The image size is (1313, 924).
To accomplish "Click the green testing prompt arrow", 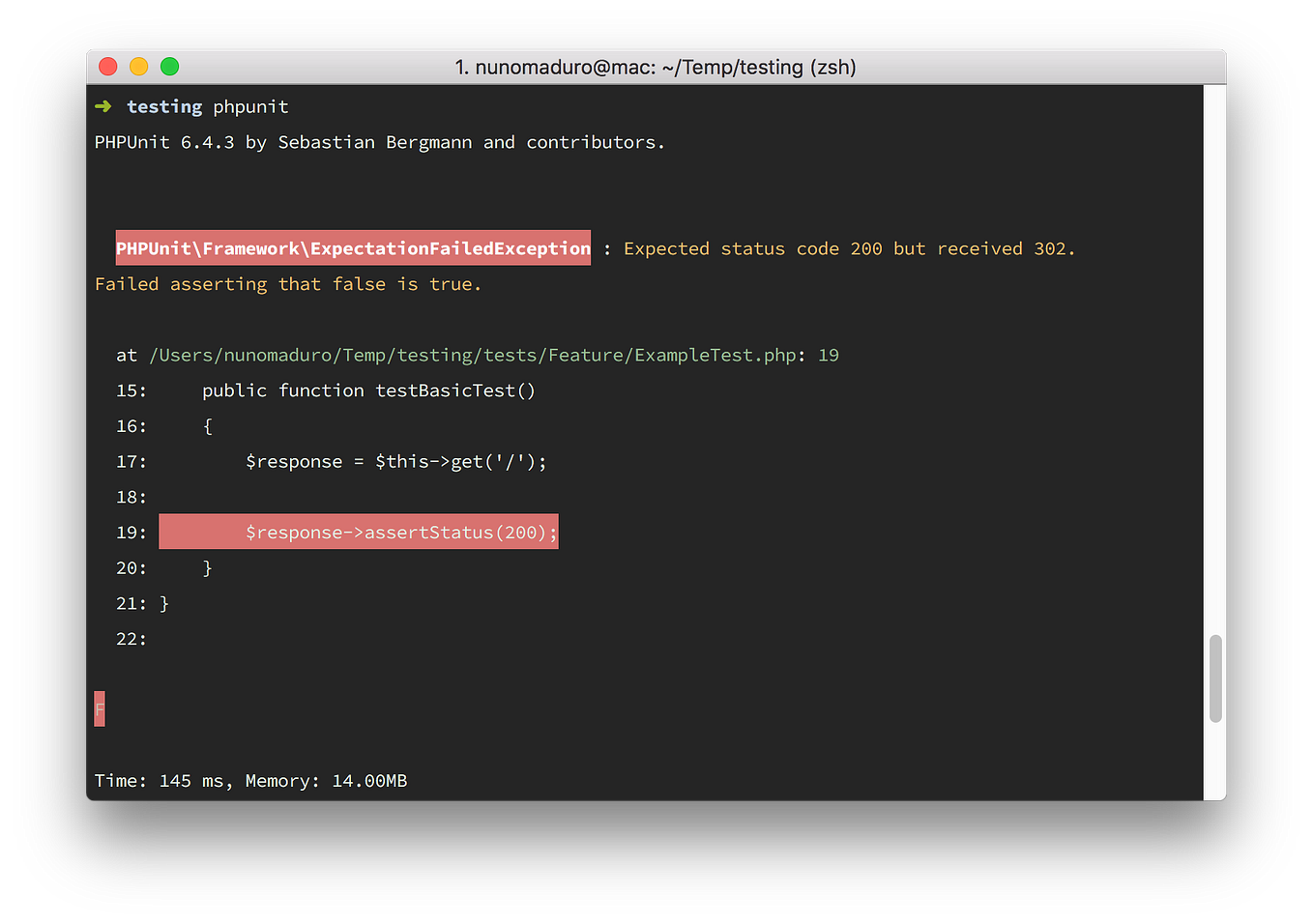I will (102, 106).
